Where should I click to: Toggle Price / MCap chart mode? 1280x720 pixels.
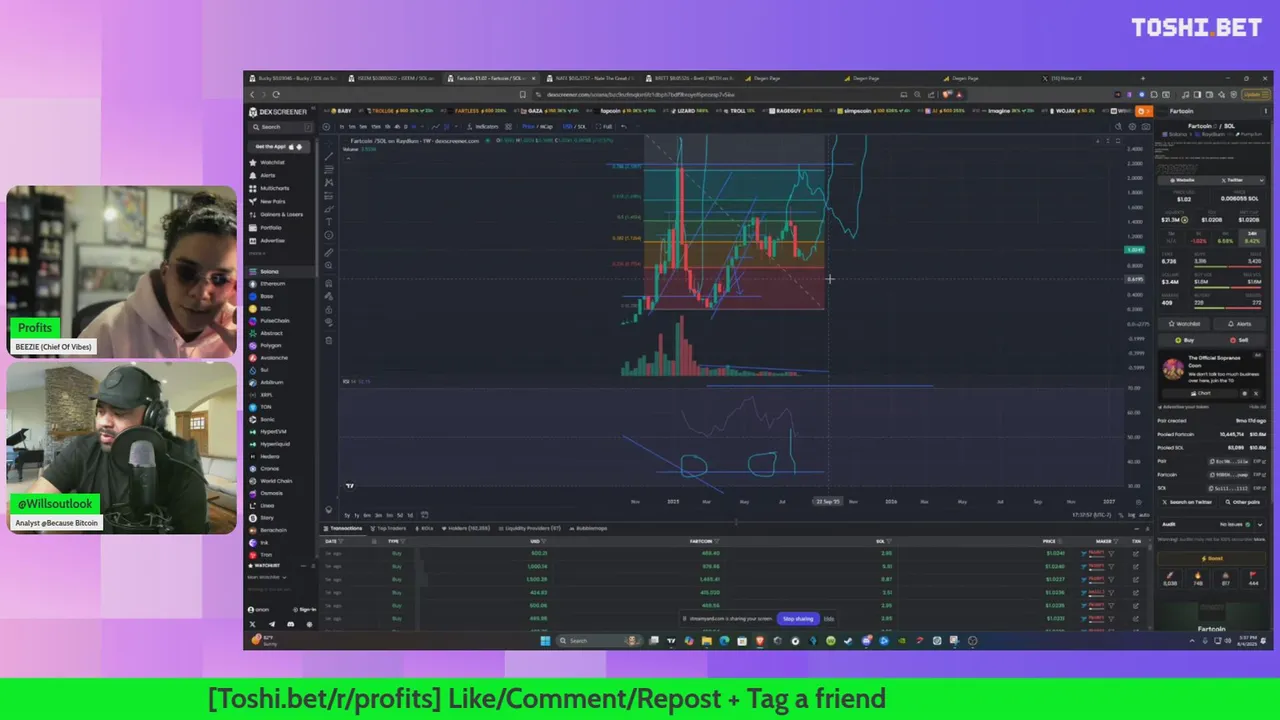[x=538, y=127]
